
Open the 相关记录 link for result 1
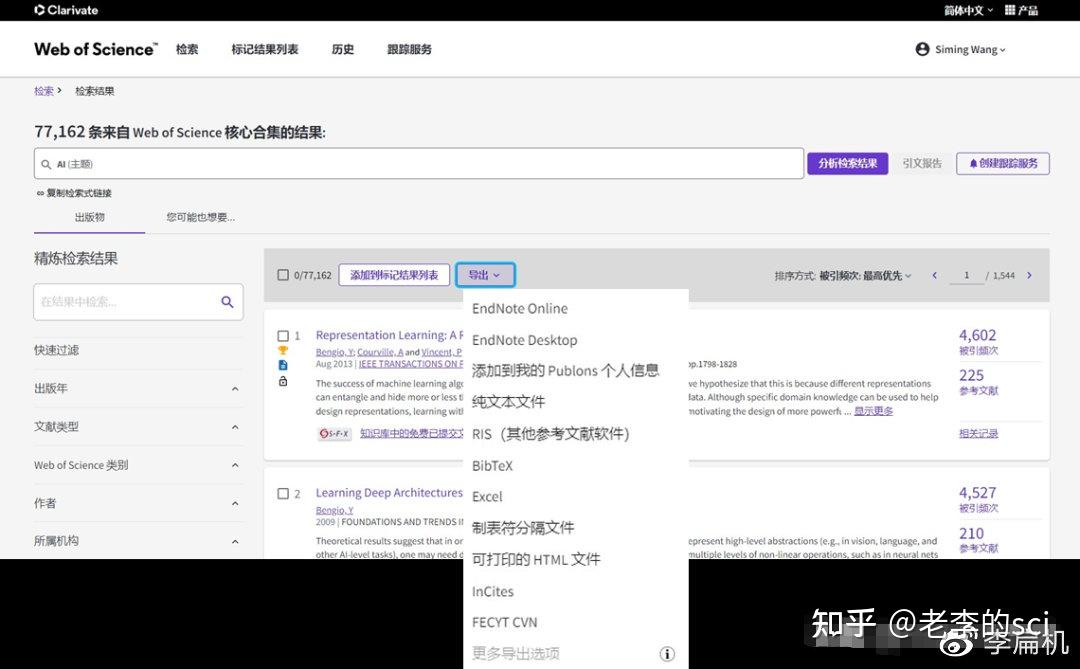[x=977, y=432]
